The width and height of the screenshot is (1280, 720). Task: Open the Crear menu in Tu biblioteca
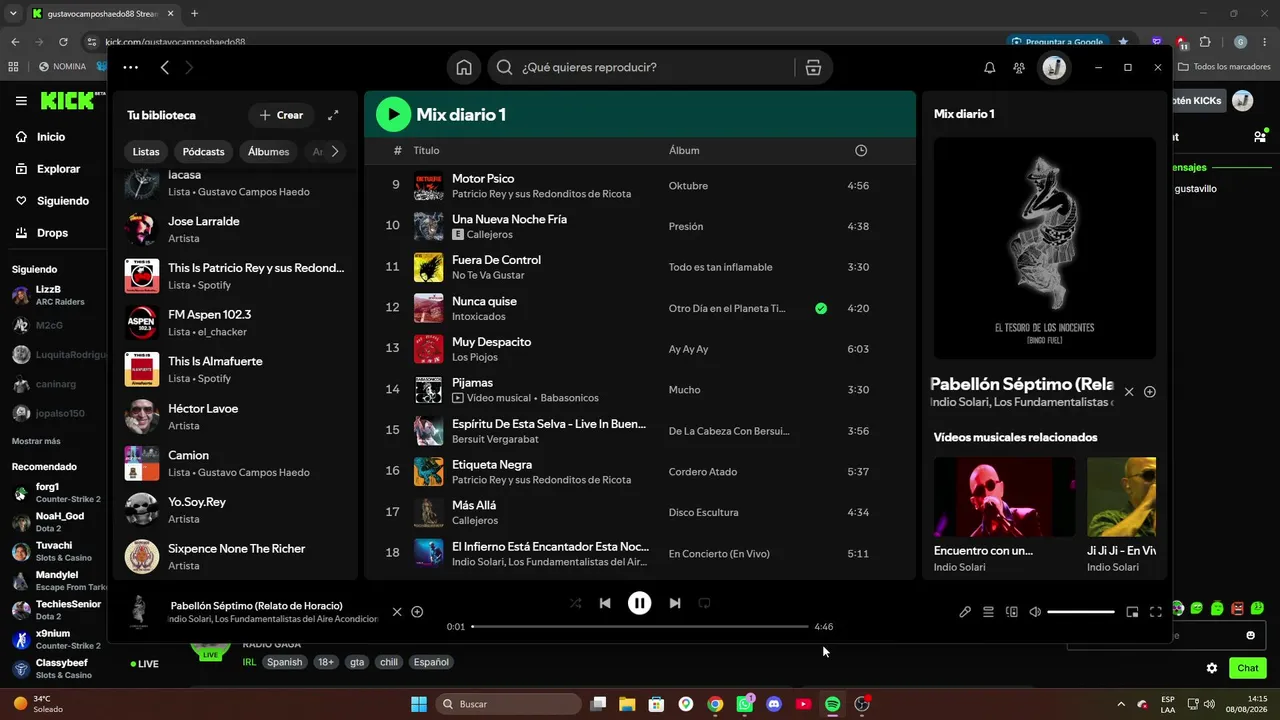pos(281,115)
